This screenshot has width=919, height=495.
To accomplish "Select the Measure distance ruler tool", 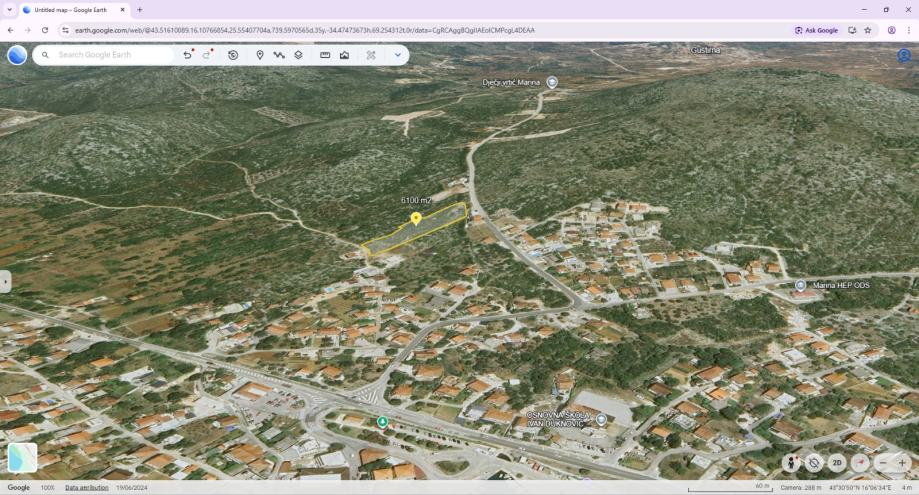I will click(x=325, y=55).
